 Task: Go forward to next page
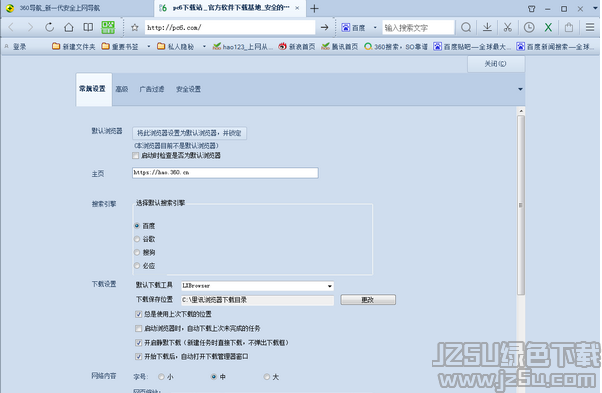point(30,27)
